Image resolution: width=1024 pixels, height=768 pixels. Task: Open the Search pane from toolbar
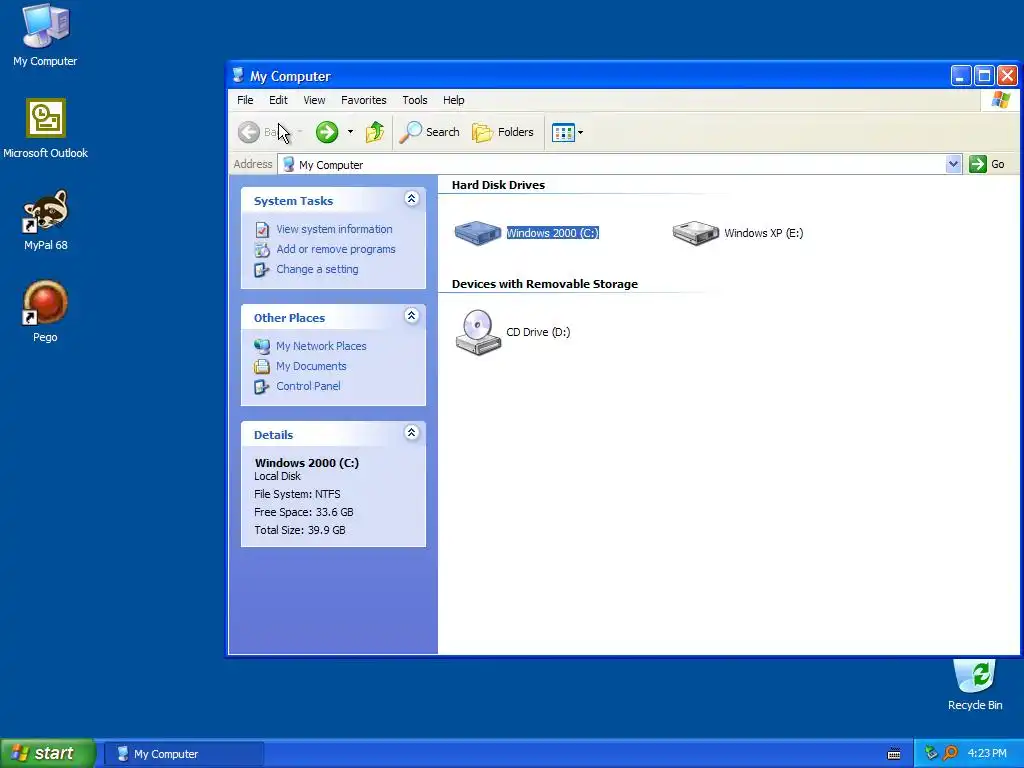(430, 132)
